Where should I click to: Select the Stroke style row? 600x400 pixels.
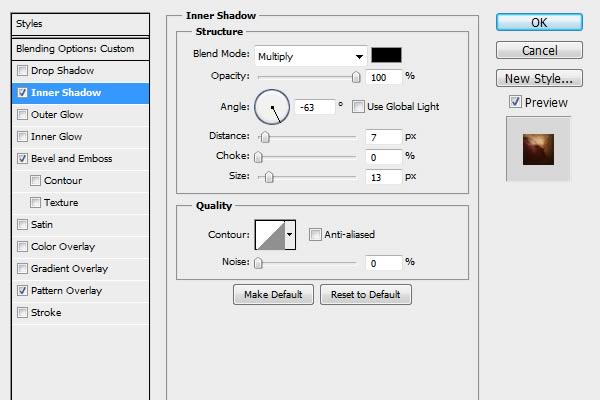click(80, 313)
